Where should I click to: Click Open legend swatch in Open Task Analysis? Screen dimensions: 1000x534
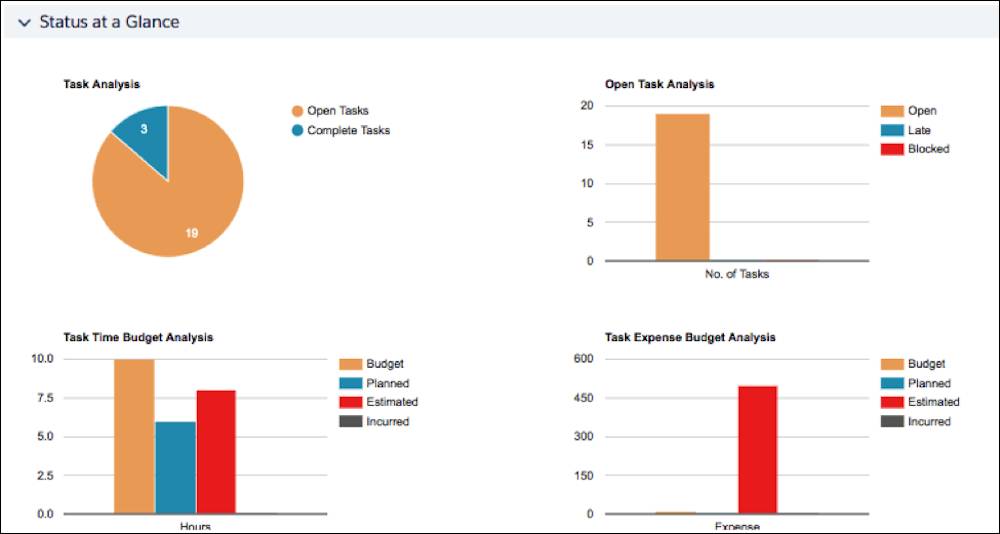point(892,111)
